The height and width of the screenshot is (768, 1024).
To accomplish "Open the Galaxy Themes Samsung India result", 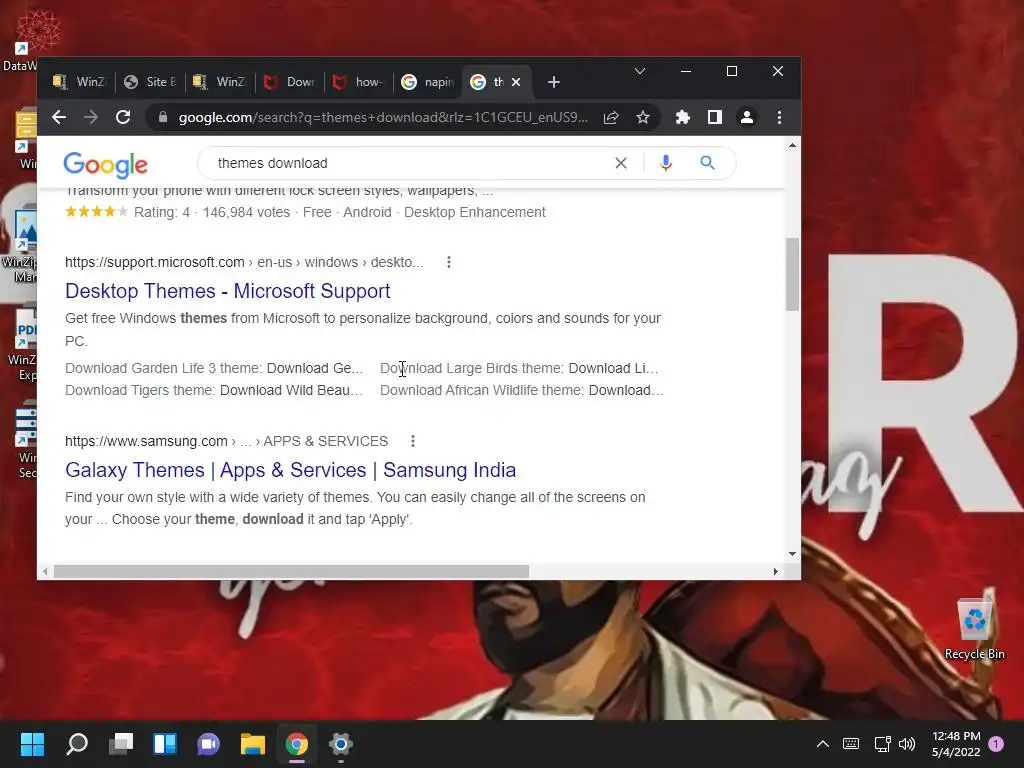I will pyautogui.click(x=291, y=470).
